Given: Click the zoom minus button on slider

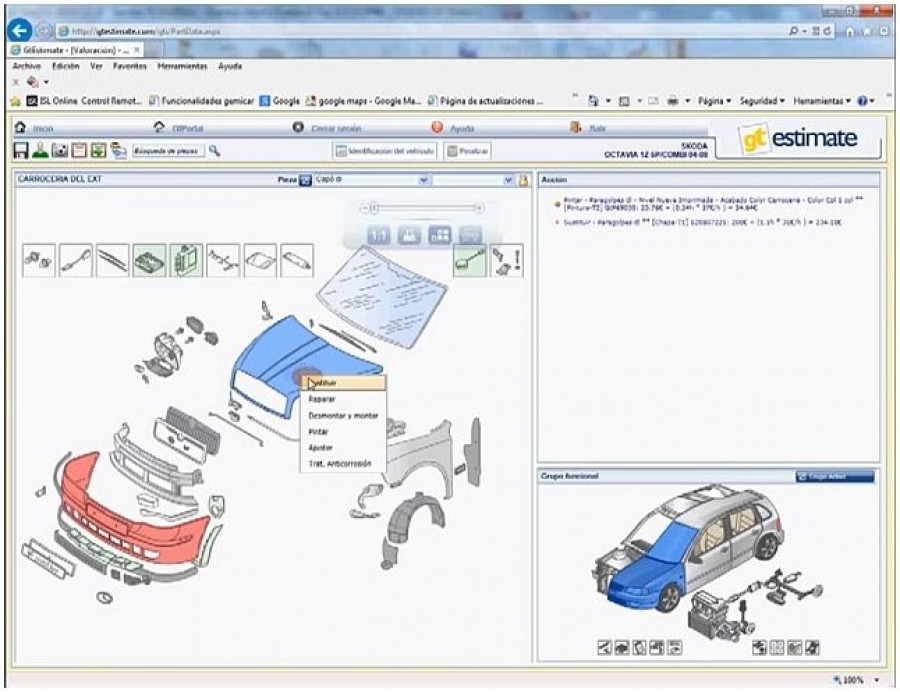Looking at the screenshot, I should coord(363,208).
